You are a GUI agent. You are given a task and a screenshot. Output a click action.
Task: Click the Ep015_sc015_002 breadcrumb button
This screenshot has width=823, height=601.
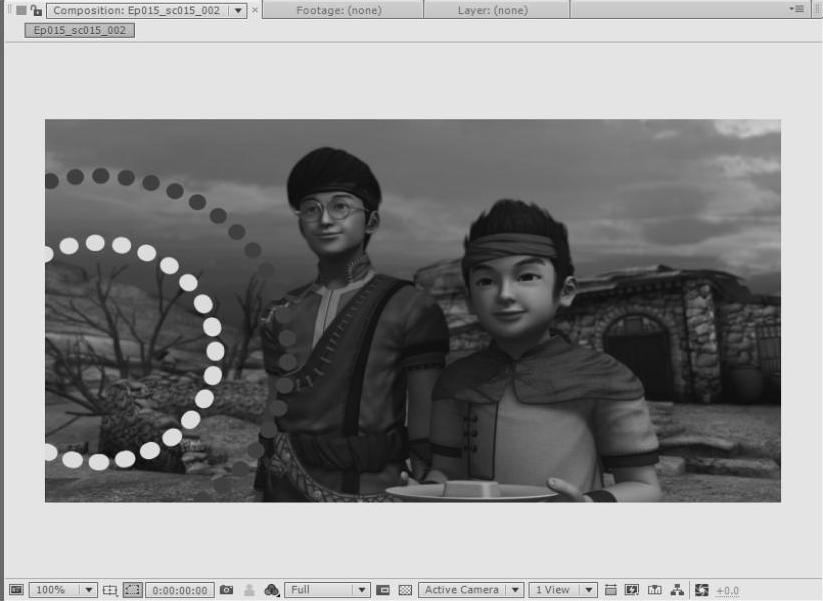click(80, 30)
